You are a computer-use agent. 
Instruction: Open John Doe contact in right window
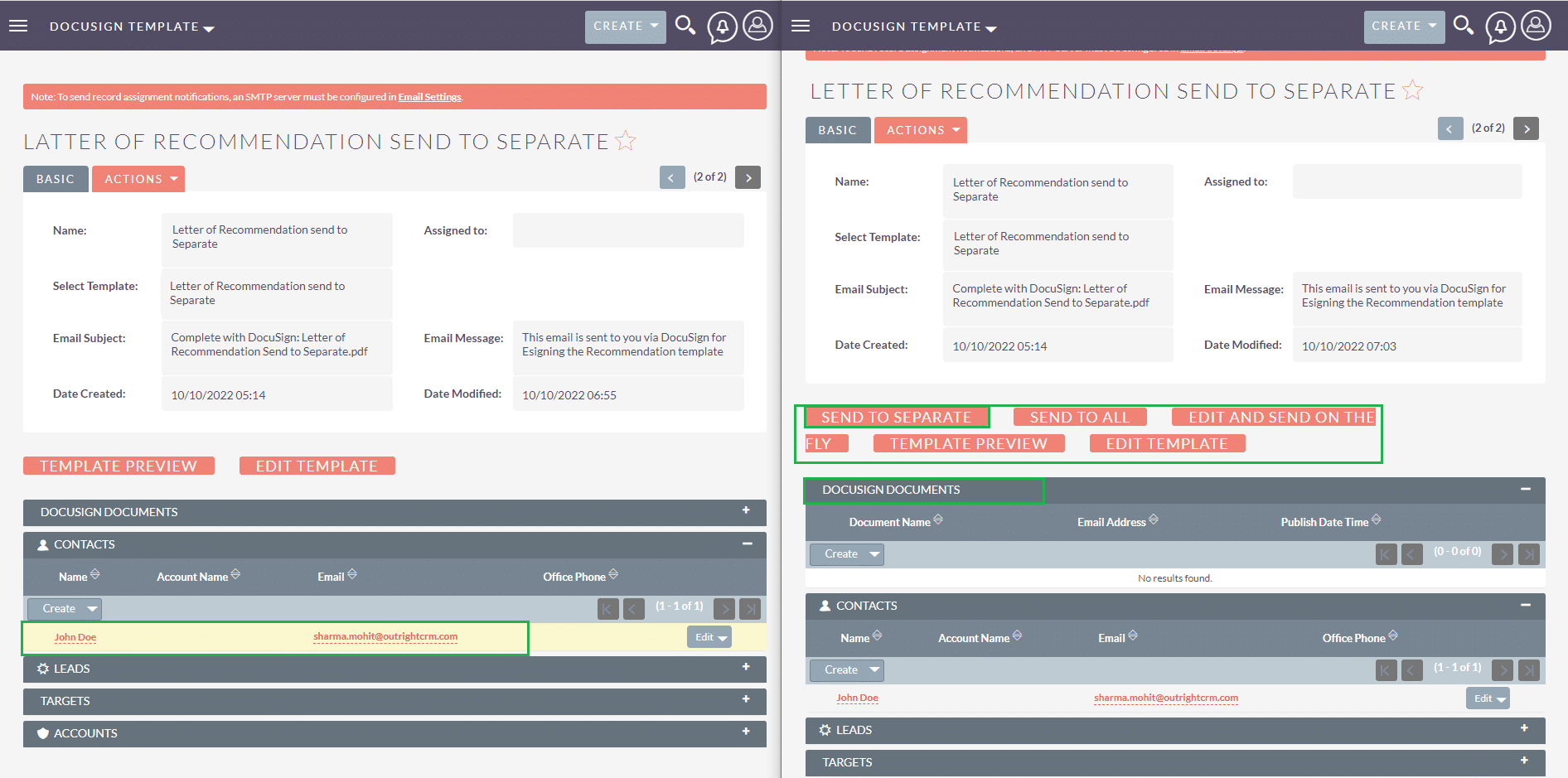[x=857, y=698]
